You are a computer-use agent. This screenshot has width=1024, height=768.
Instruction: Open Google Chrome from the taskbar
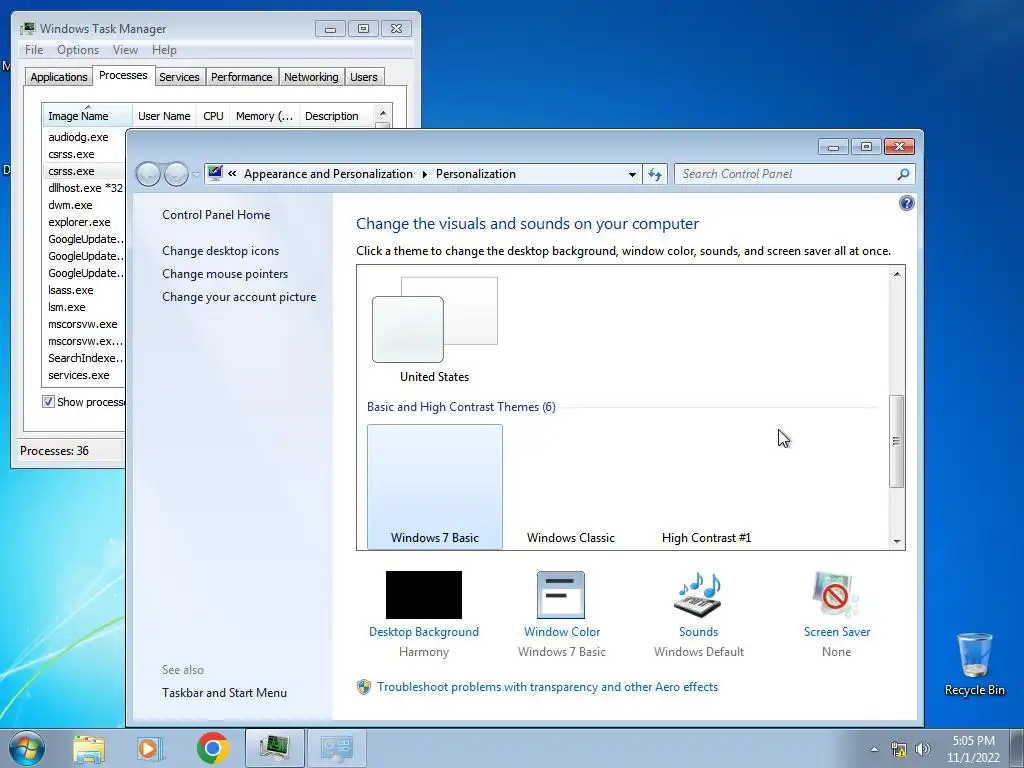(x=212, y=748)
